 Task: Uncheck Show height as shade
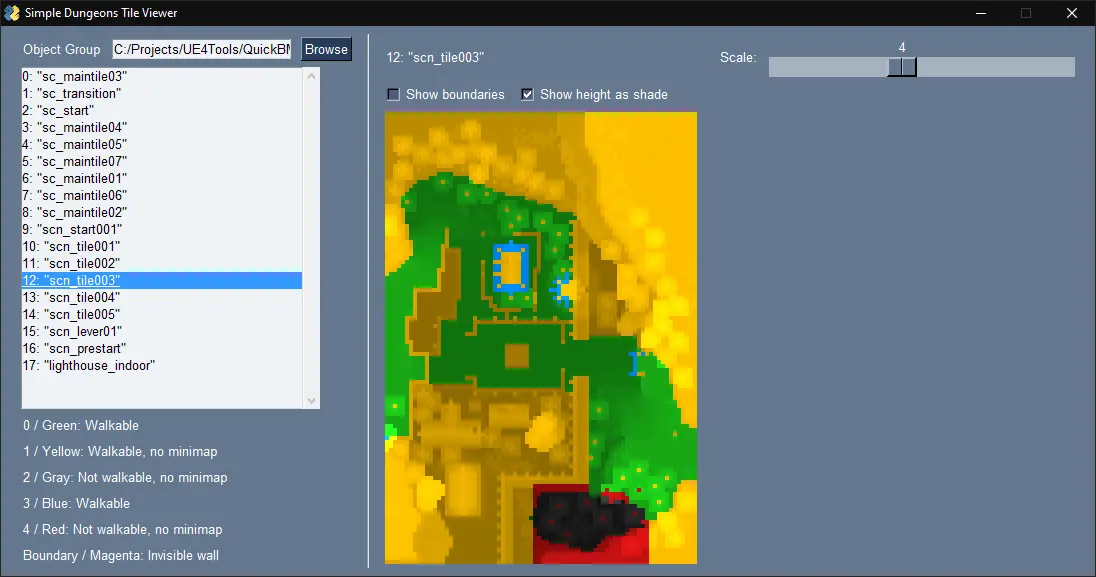point(528,94)
